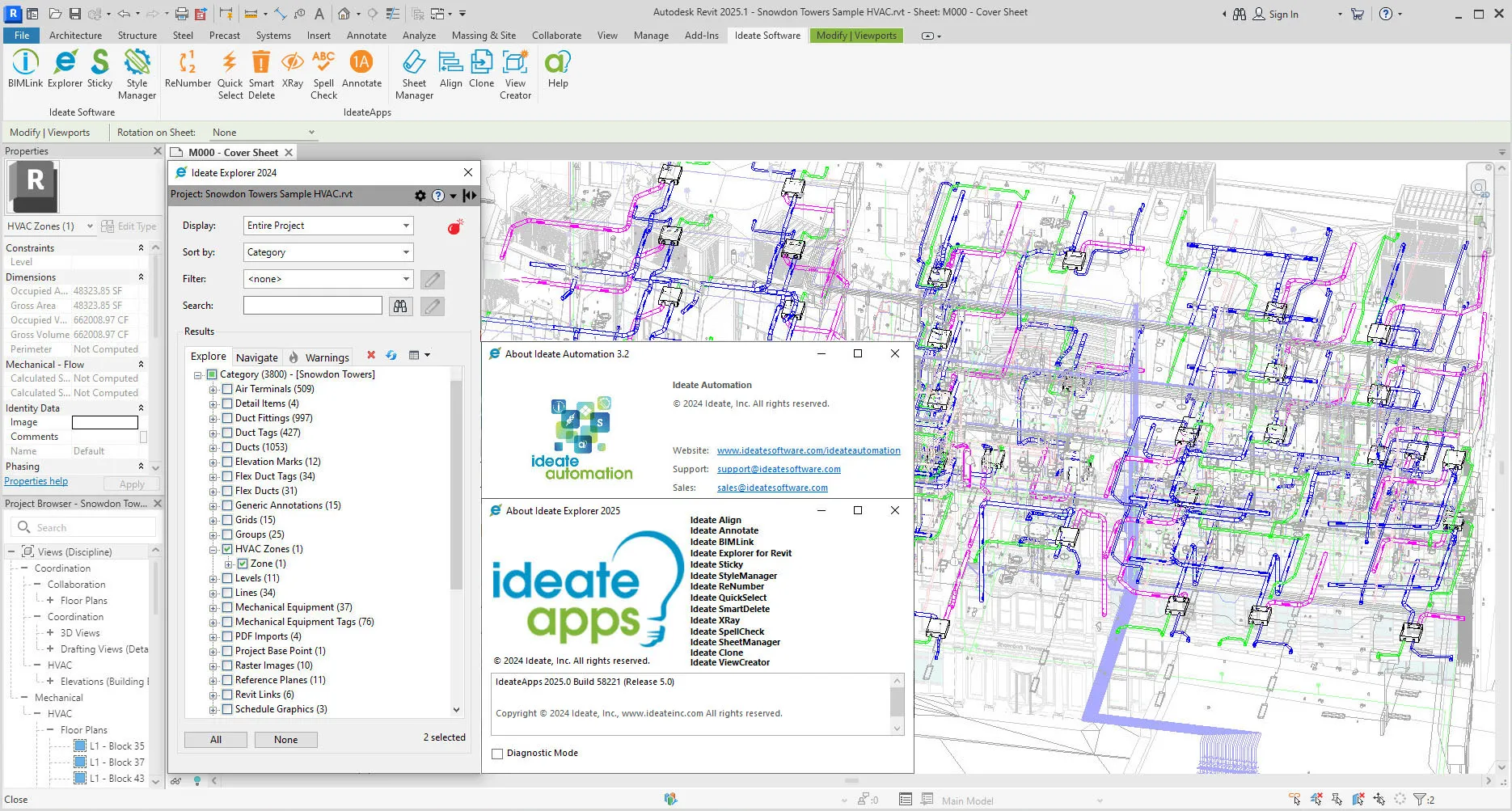1512x811 pixels.
Task: Open the Display dropdown showing Entire Project
Action: (328, 226)
